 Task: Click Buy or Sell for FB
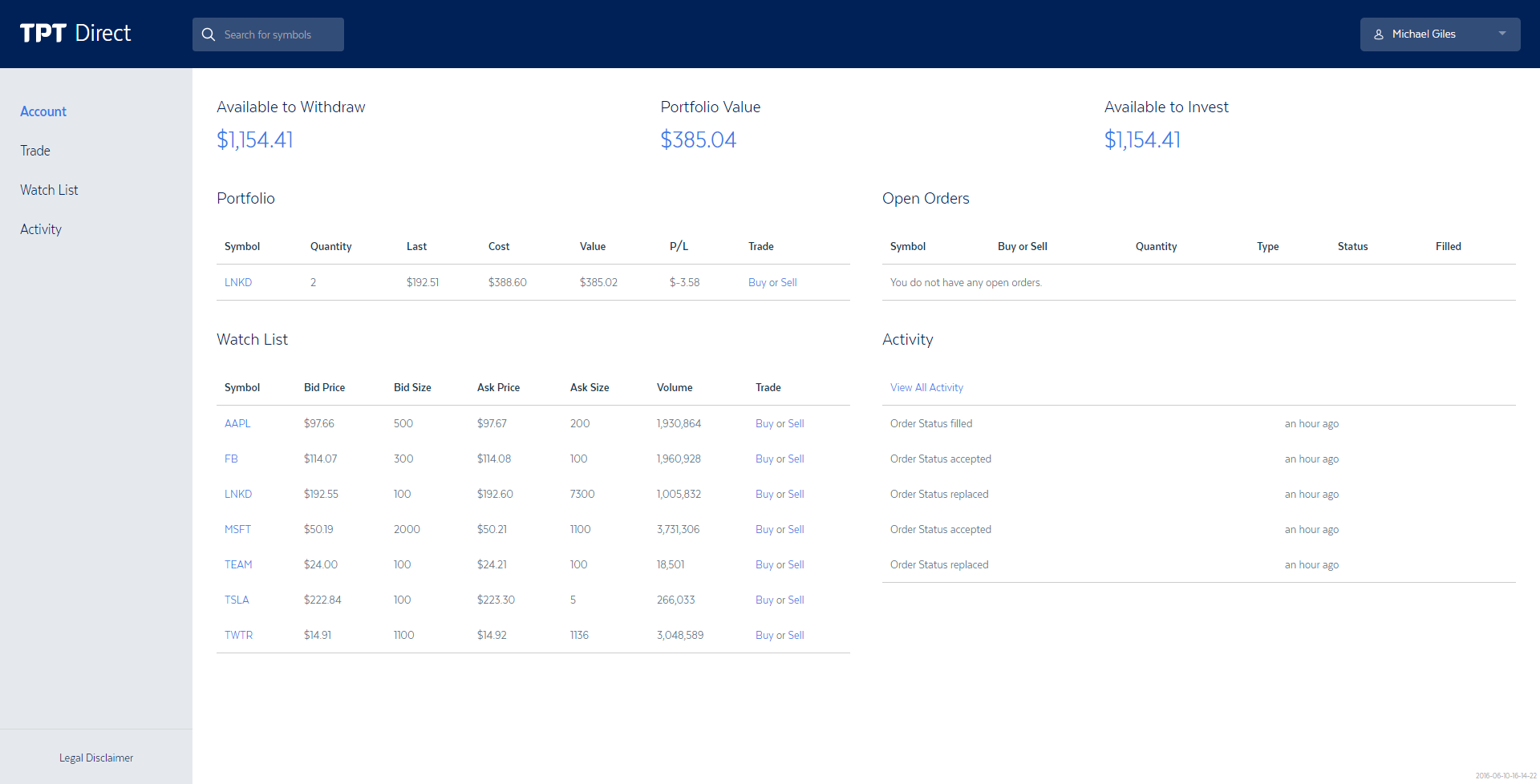tap(780, 459)
